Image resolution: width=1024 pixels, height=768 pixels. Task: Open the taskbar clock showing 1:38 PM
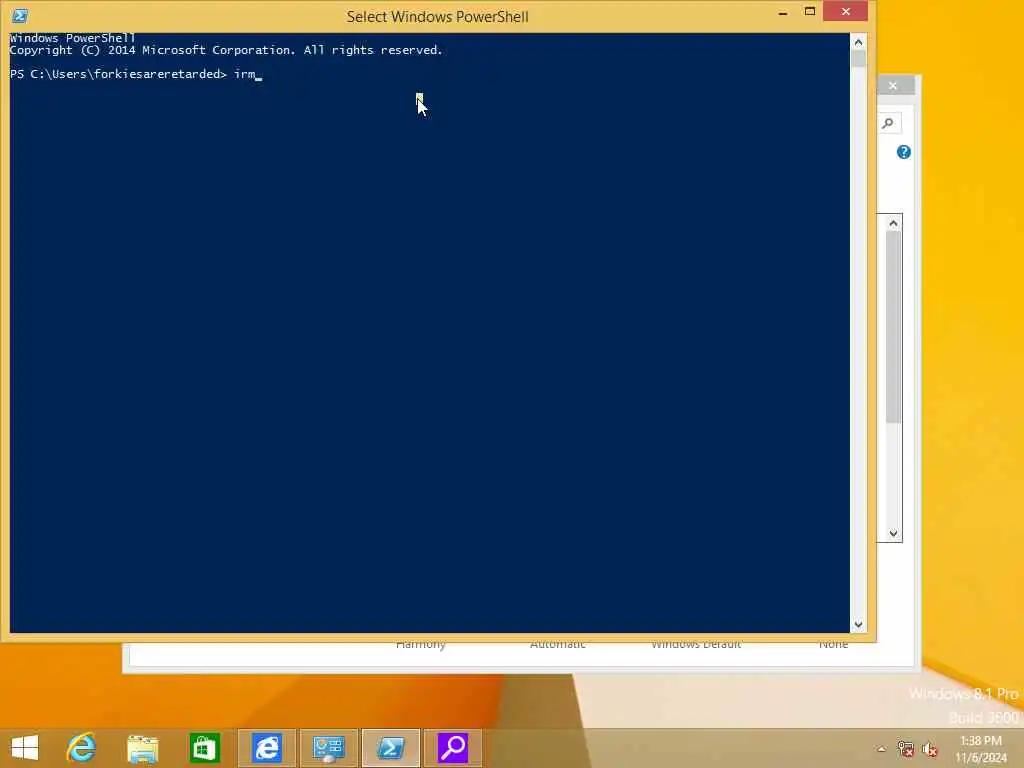click(x=981, y=749)
